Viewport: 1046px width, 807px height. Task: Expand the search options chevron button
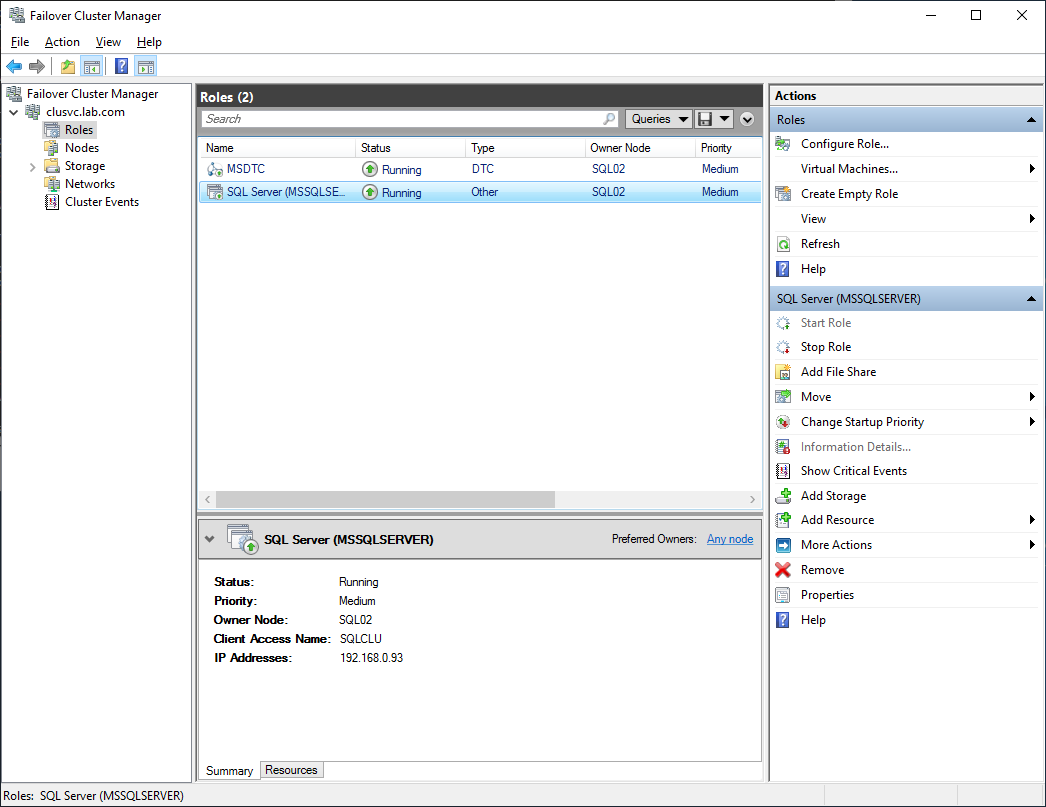pos(747,119)
